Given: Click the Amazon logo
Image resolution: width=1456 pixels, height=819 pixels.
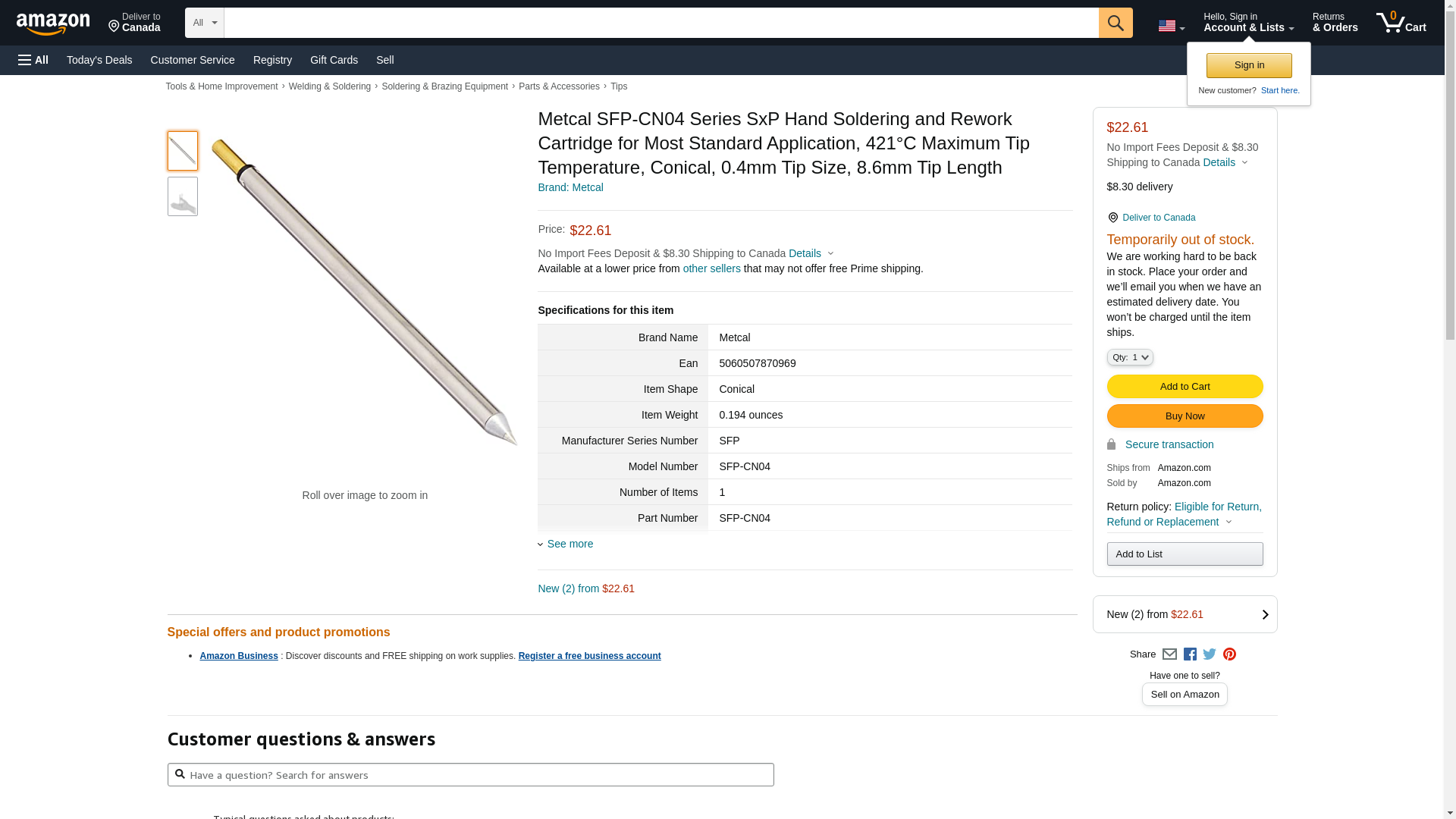Looking at the screenshot, I should (53, 24).
